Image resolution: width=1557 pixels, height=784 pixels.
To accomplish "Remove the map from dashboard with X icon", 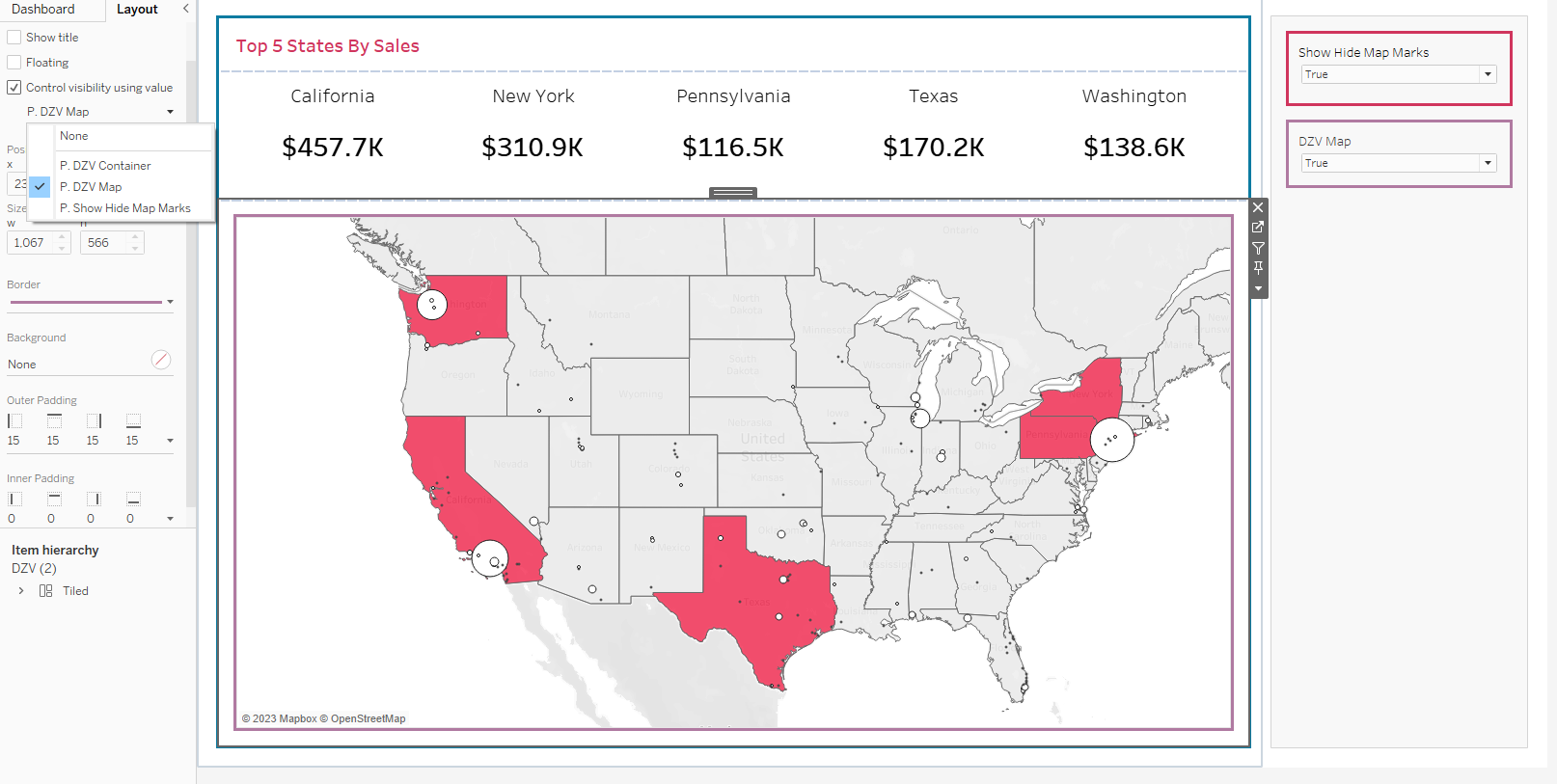I will tap(1258, 207).
